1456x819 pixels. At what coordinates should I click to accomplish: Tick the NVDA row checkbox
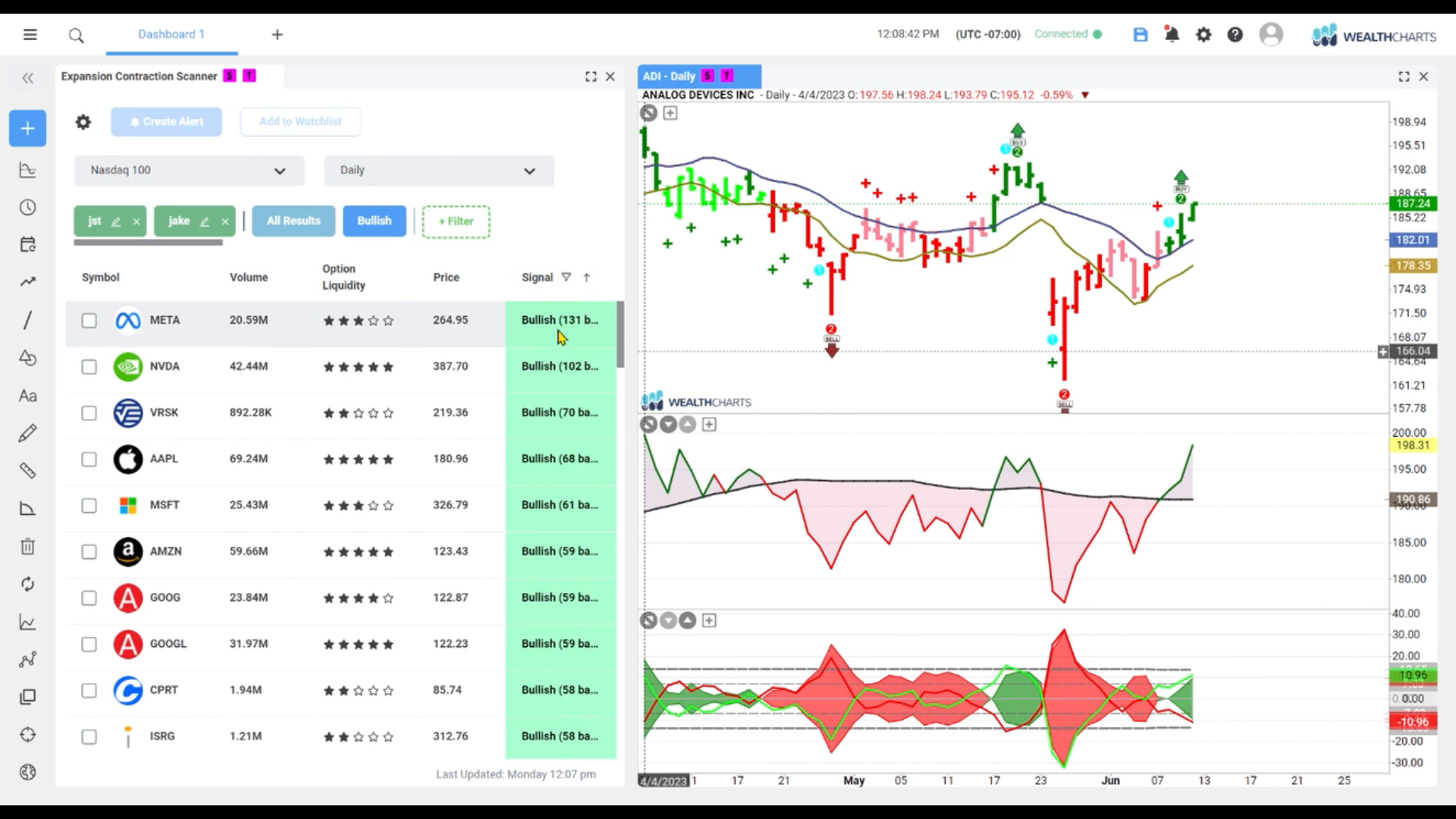coord(89,367)
